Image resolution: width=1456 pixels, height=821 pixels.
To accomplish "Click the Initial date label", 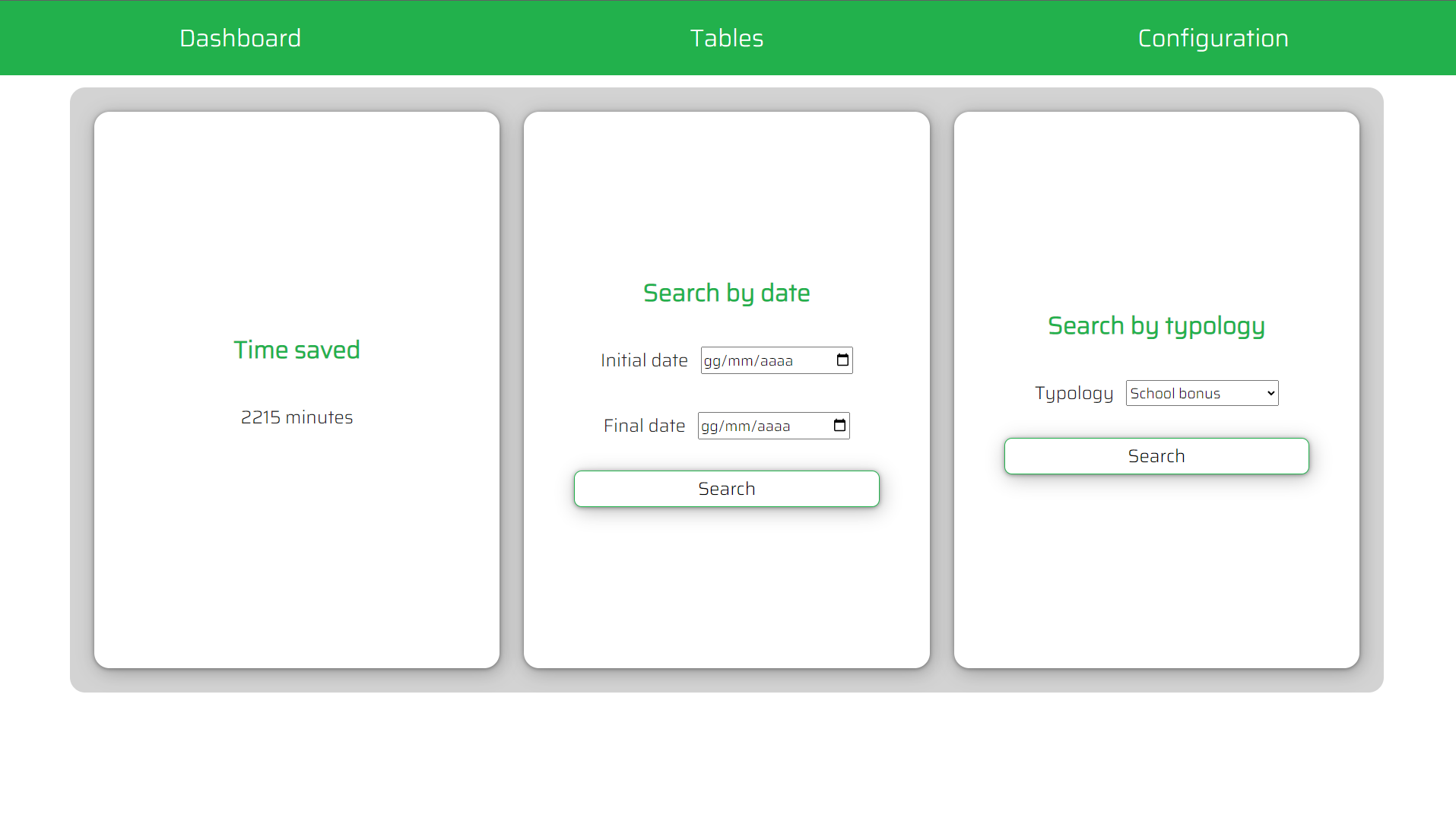I will tap(644, 360).
